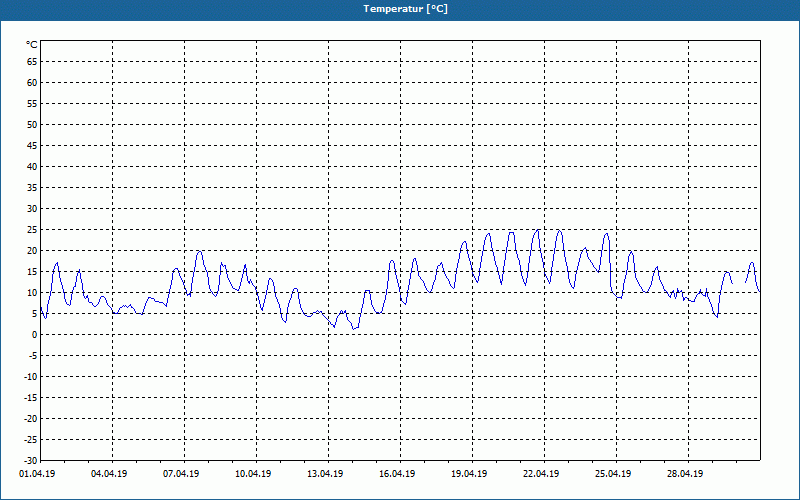Click the 25 value on the temperature axis

coord(32,230)
